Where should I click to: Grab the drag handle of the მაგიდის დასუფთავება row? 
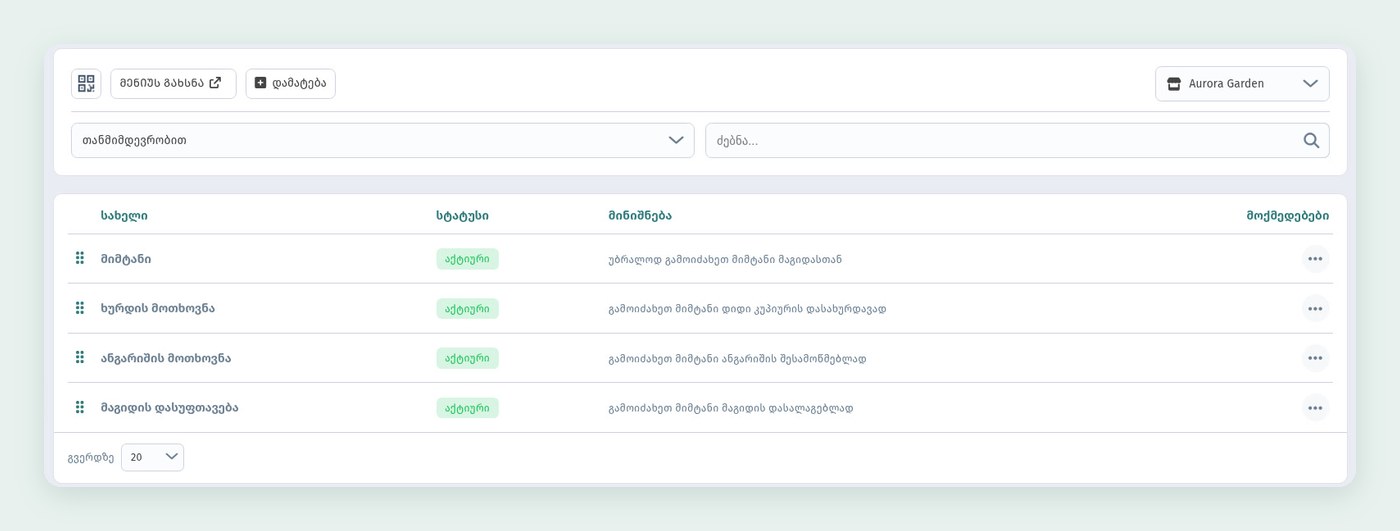click(x=80, y=408)
